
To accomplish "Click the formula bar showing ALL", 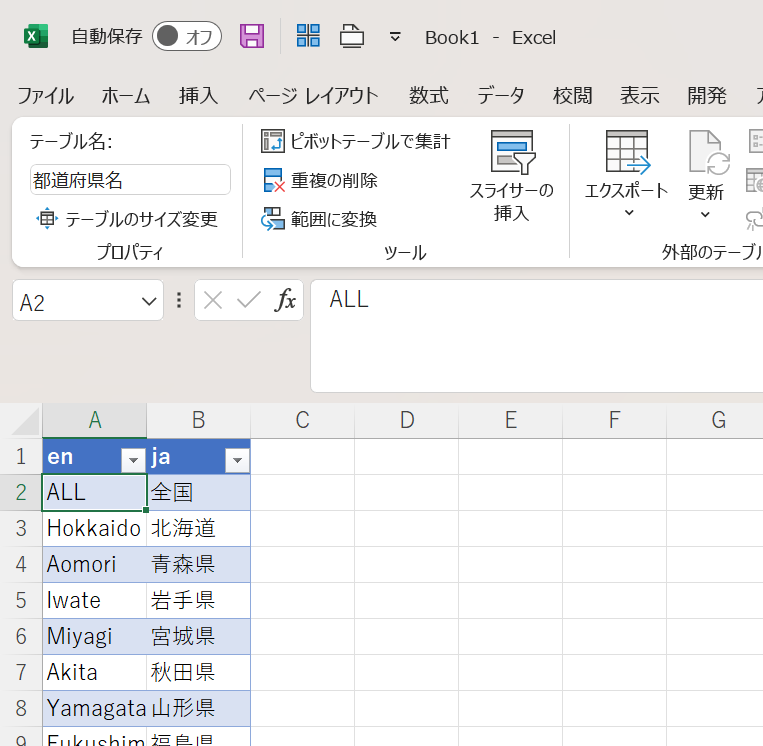I will [x=537, y=336].
